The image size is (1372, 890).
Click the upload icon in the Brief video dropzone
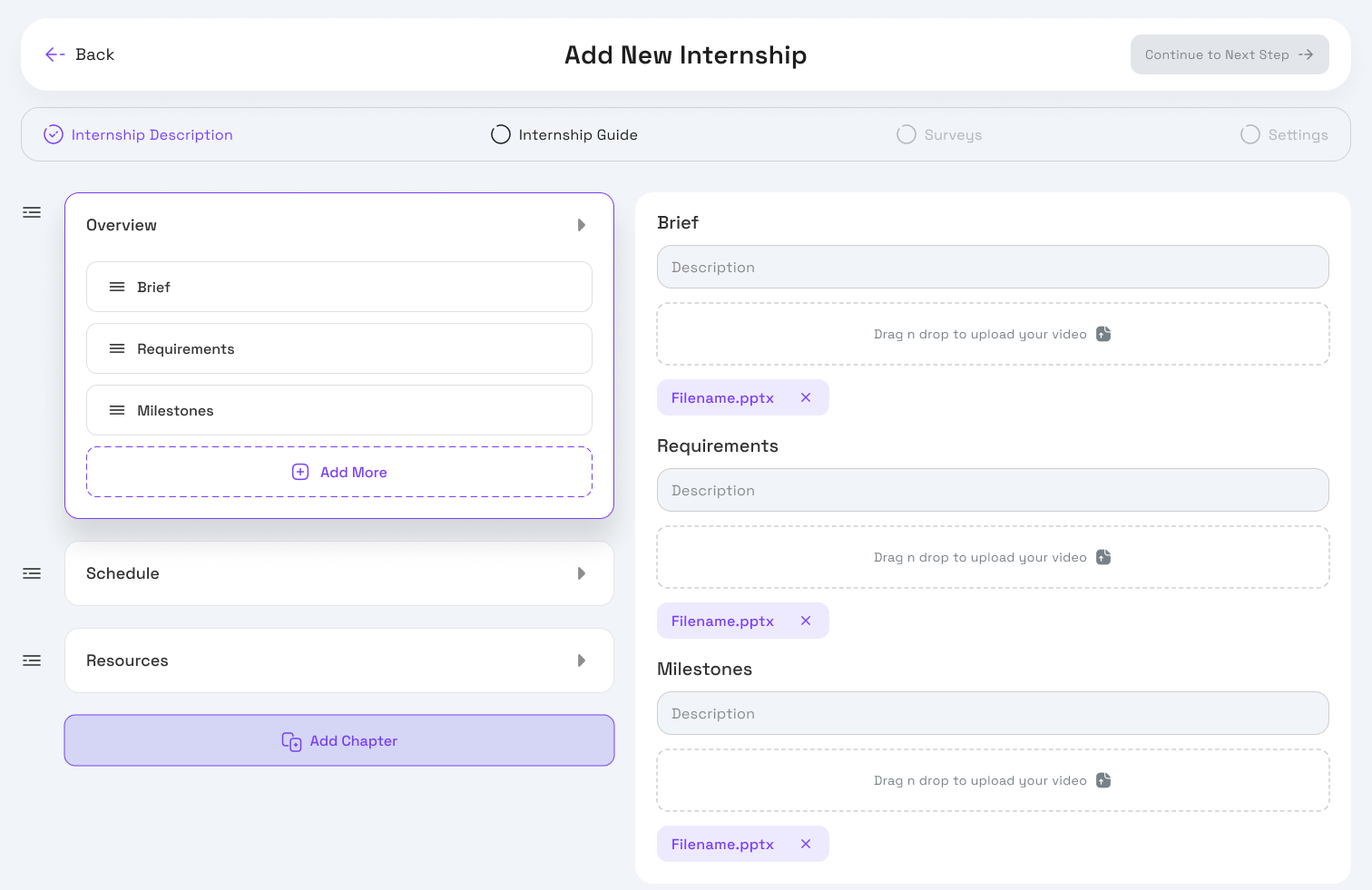point(1102,334)
